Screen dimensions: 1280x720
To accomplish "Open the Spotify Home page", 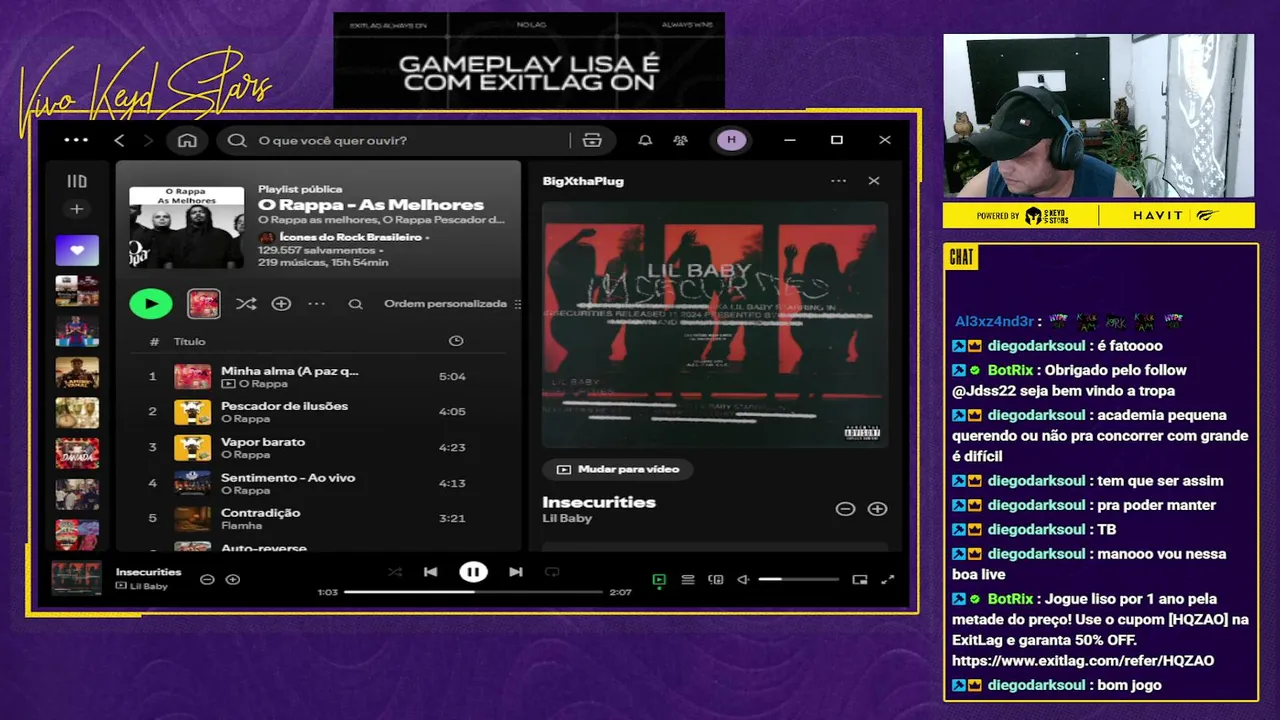I will pyautogui.click(x=187, y=140).
